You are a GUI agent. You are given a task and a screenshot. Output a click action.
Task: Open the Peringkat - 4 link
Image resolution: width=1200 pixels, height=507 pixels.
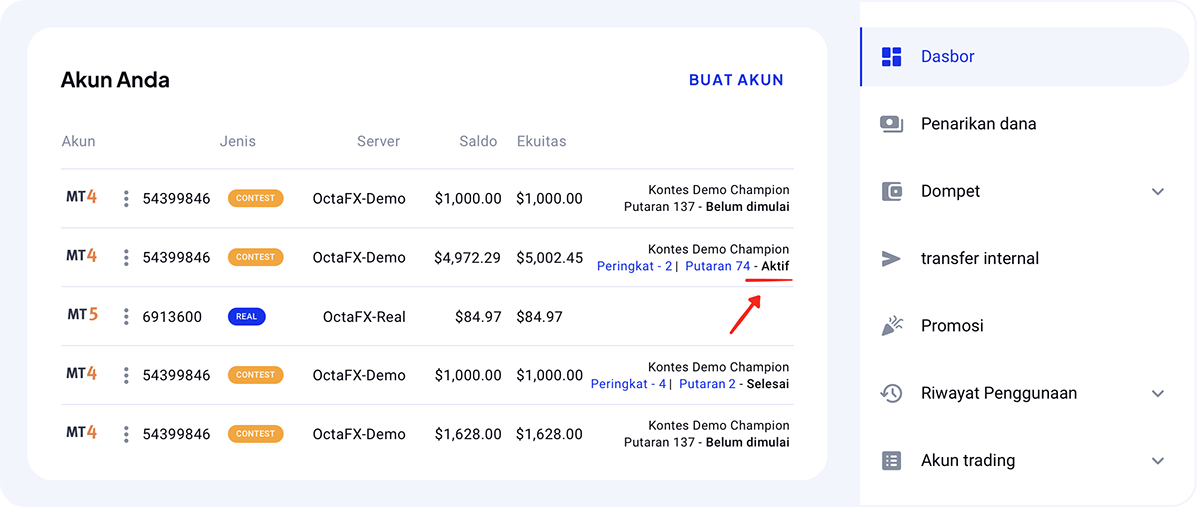pyautogui.click(x=628, y=384)
